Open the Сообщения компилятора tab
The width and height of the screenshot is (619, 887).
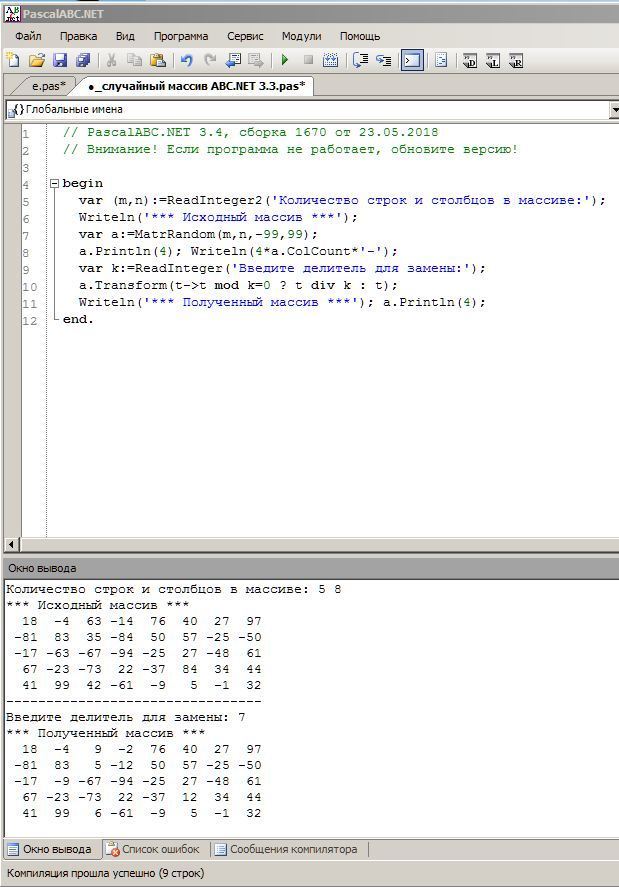287,849
